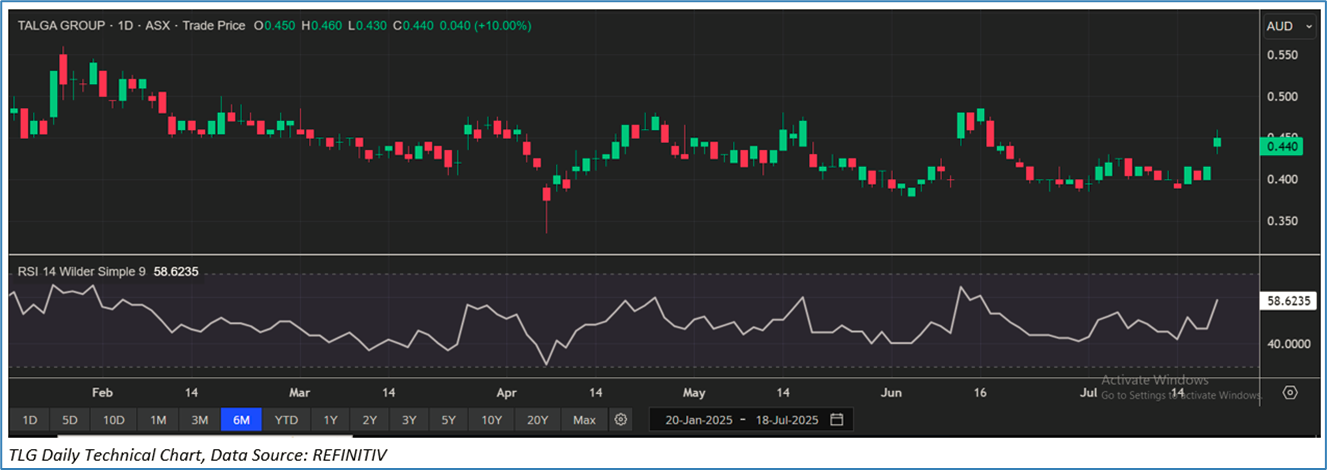Viewport: 1327px width, 470px height.
Task: Click the active 6M range button
Action: coord(241,420)
